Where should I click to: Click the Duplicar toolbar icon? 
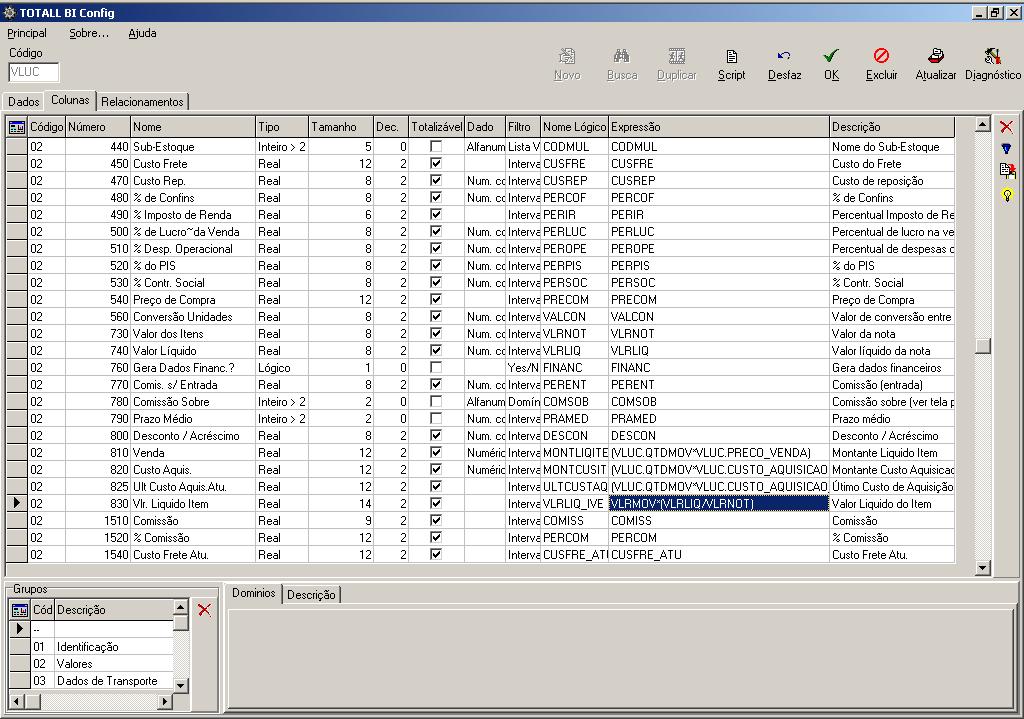(677, 56)
